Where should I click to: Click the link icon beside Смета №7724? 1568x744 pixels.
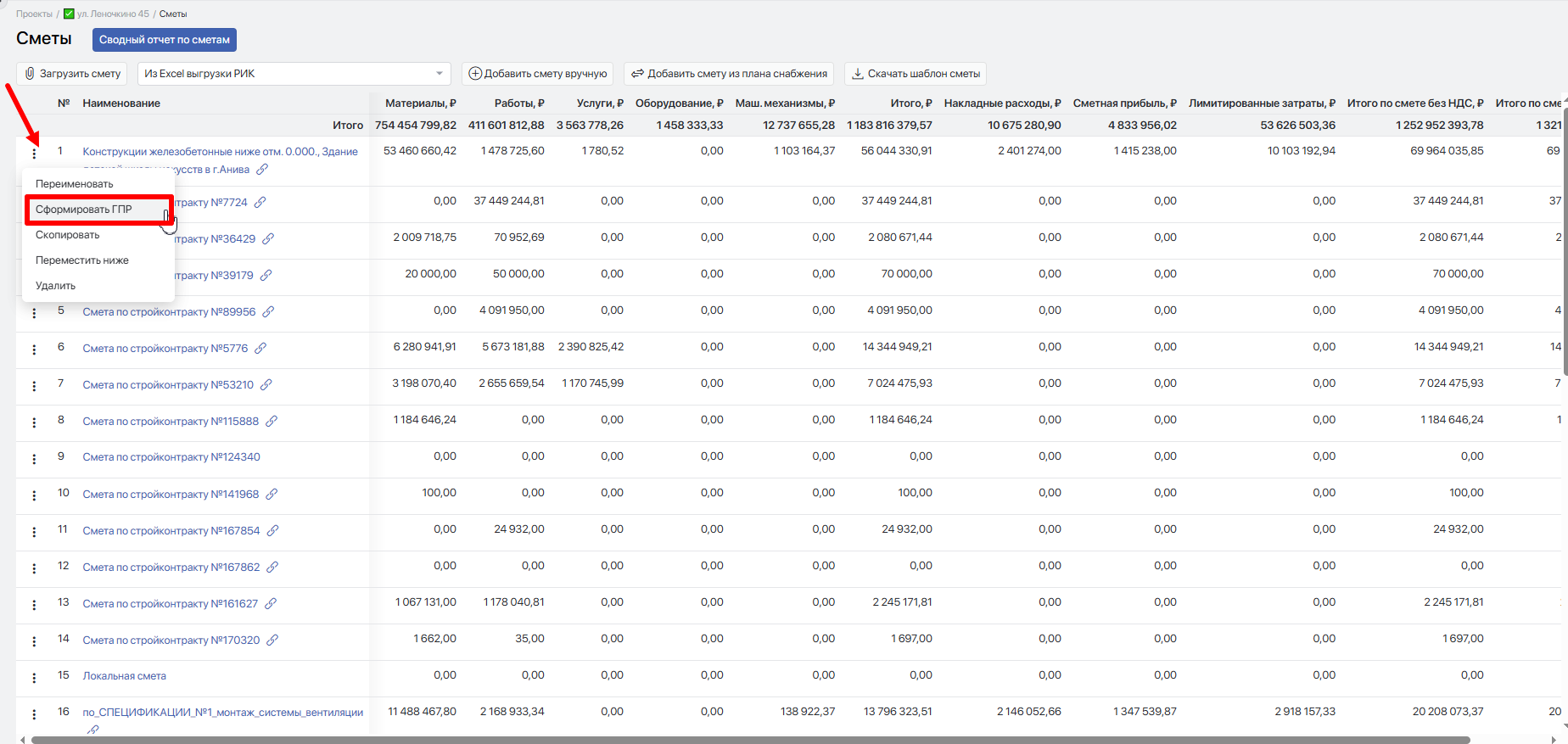click(260, 203)
